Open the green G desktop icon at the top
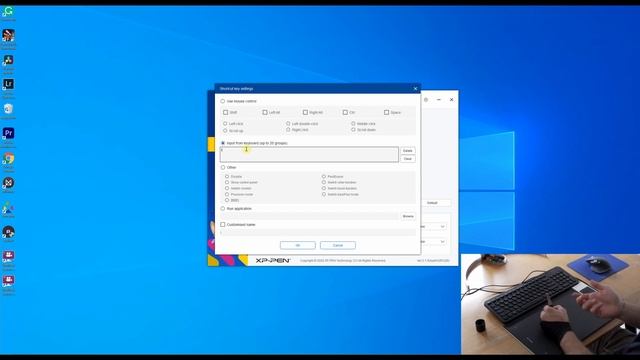This screenshot has height=360, width=640. click(x=8, y=11)
